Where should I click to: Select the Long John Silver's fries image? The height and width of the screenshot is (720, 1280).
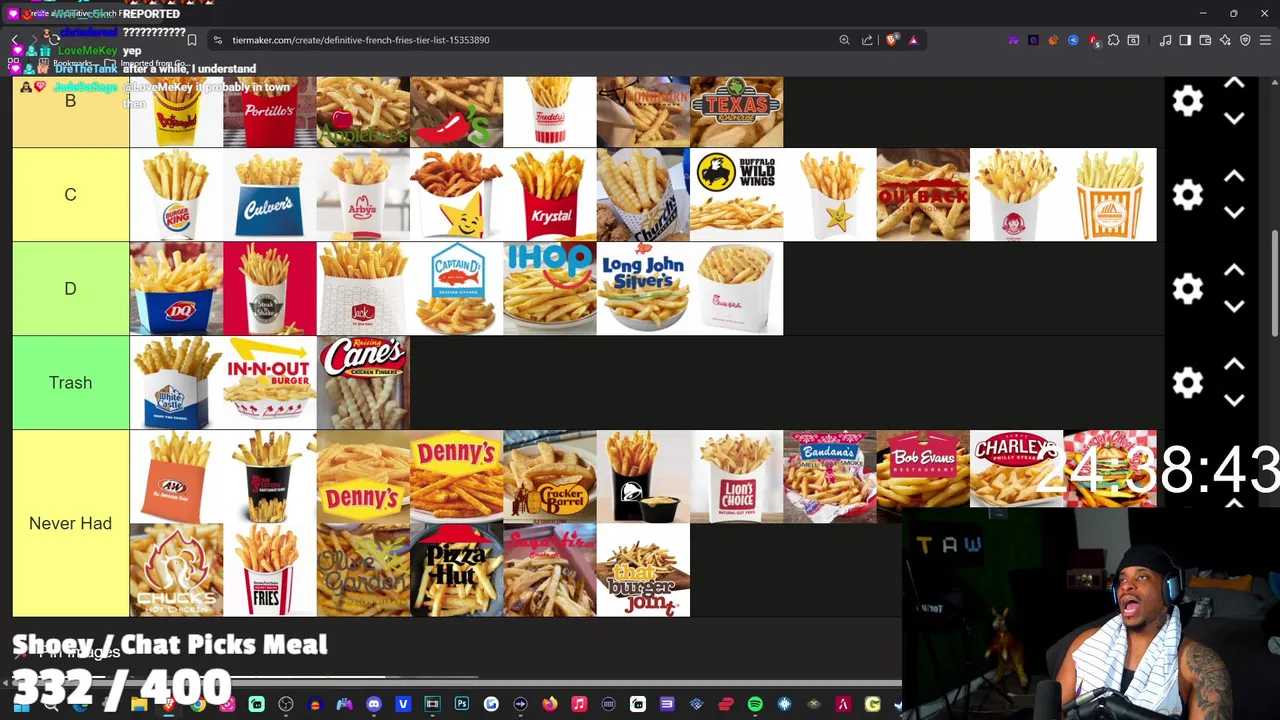[x=643, y=289]
